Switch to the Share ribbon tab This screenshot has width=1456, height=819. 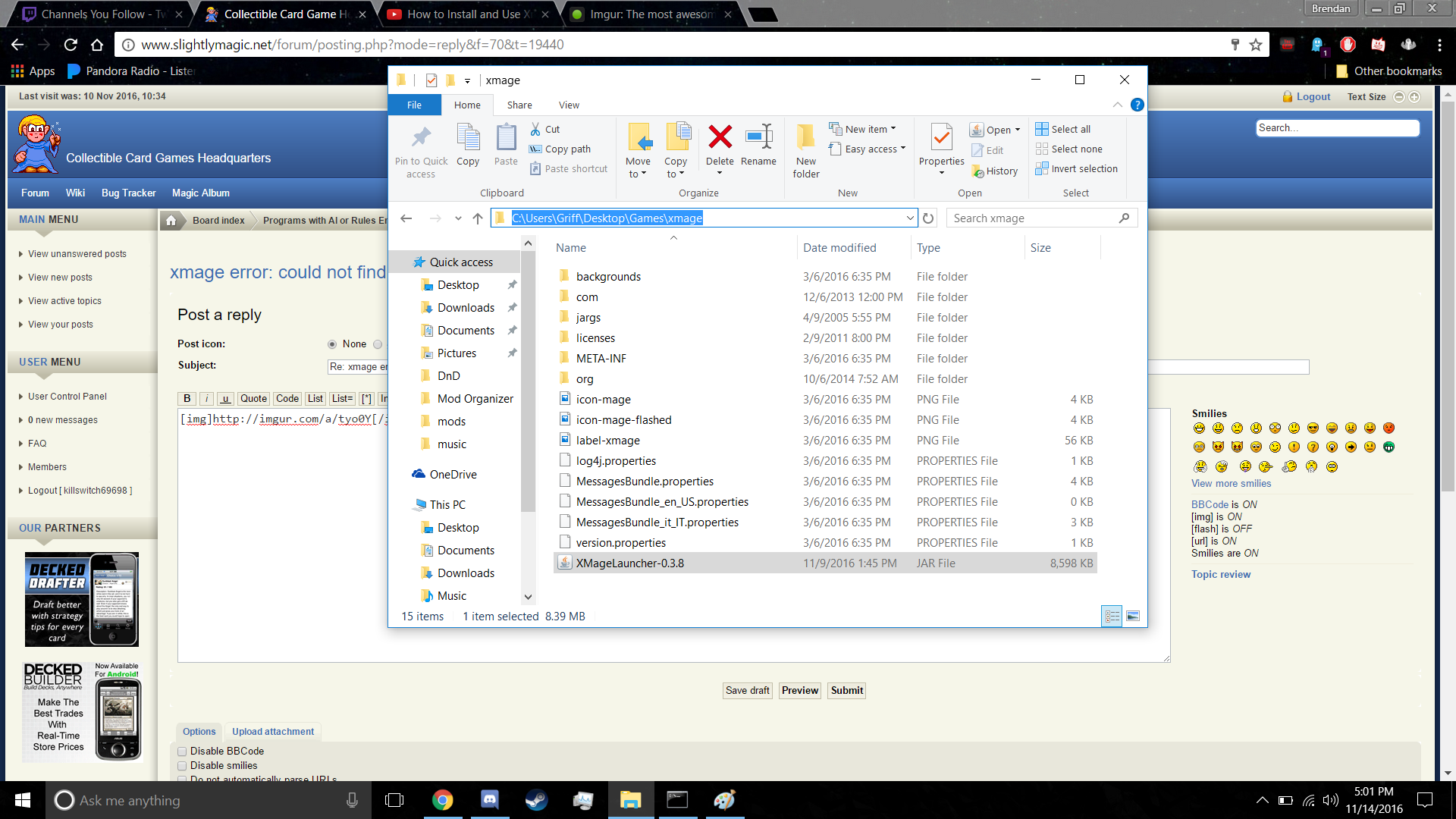click(x=519, y=105)
